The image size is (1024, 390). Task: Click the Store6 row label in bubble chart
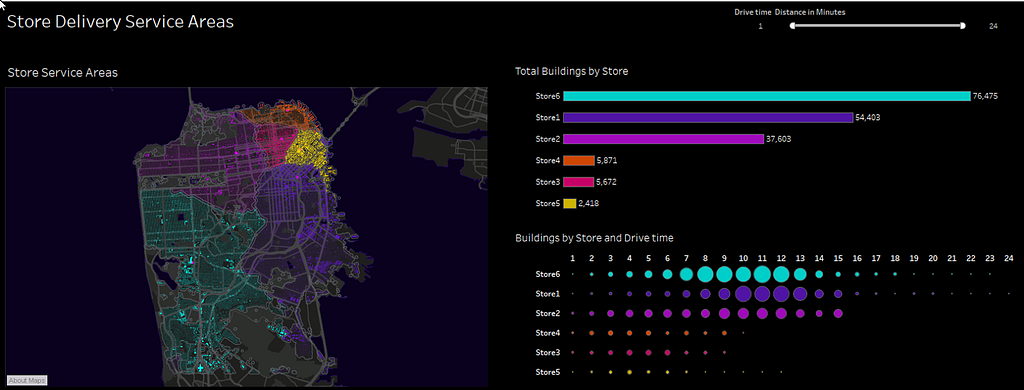point(547,274)
